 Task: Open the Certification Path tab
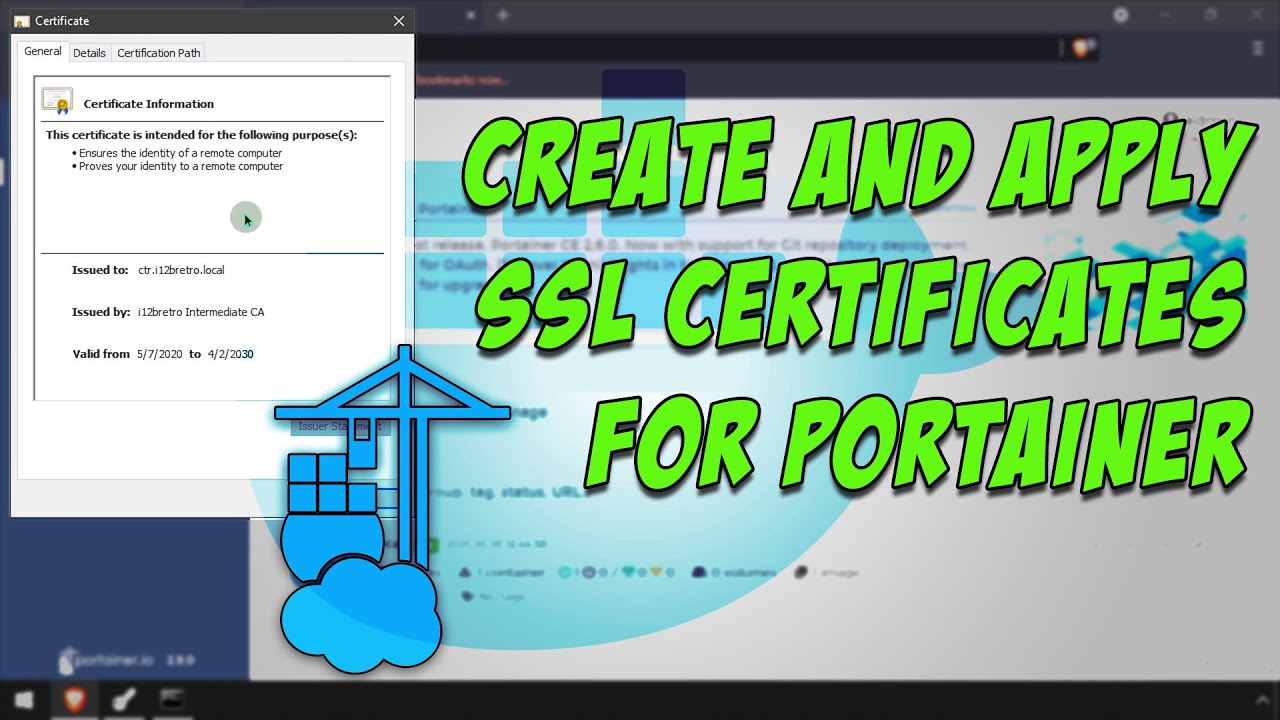(159, 53)
